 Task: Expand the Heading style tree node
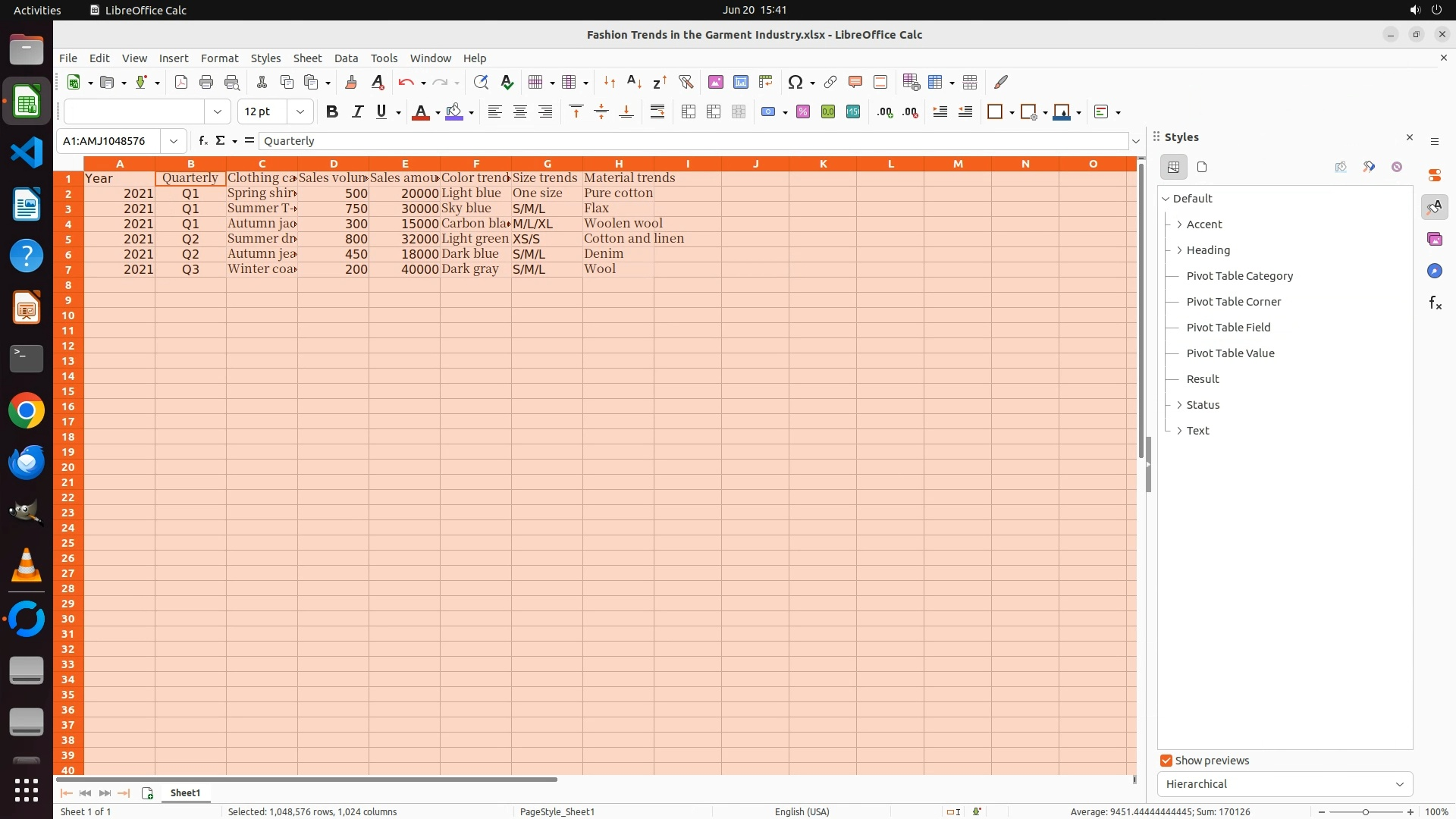1179,250
